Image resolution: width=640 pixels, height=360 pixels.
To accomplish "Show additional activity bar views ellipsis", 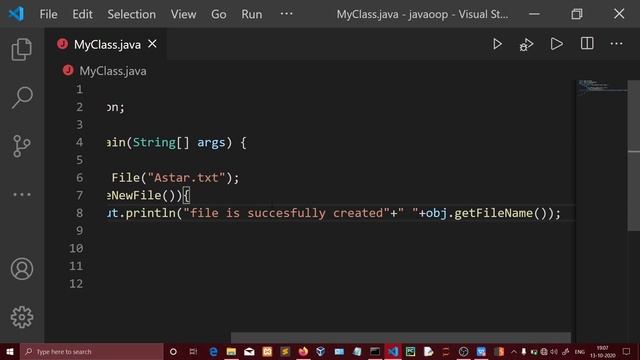I will [22, 195].
